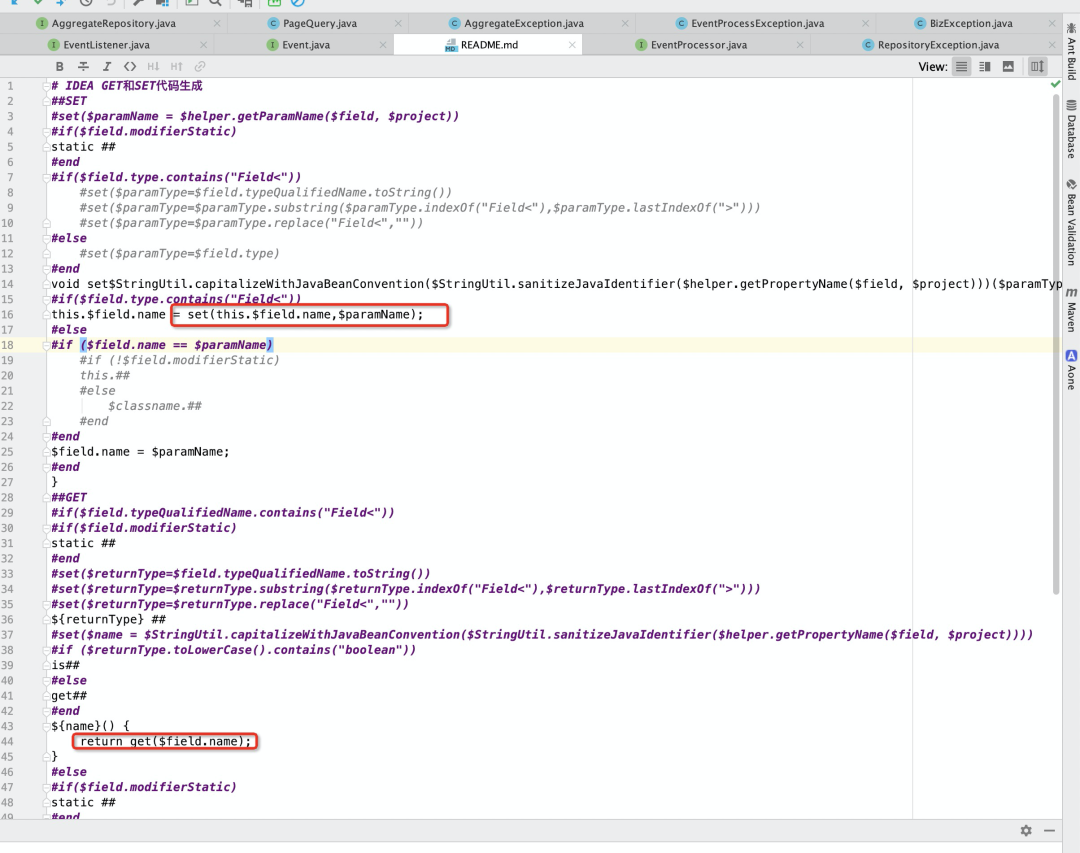
Task: Collapse the fold marker at line 29
Action: [45, 512]
